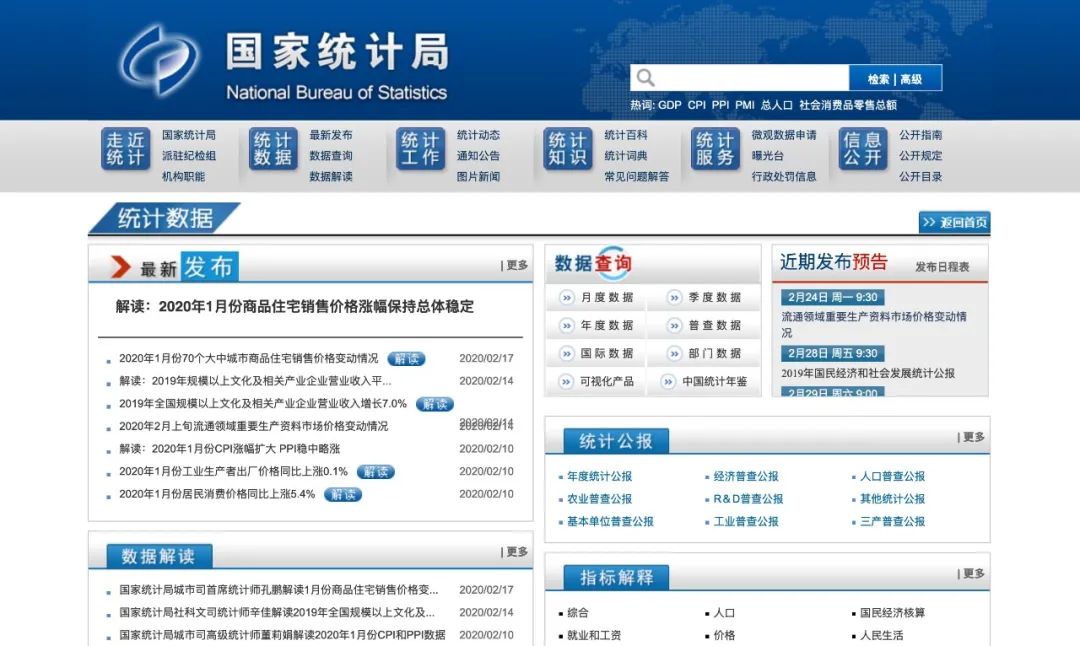Select hot keyword PMI

[745, 105]
